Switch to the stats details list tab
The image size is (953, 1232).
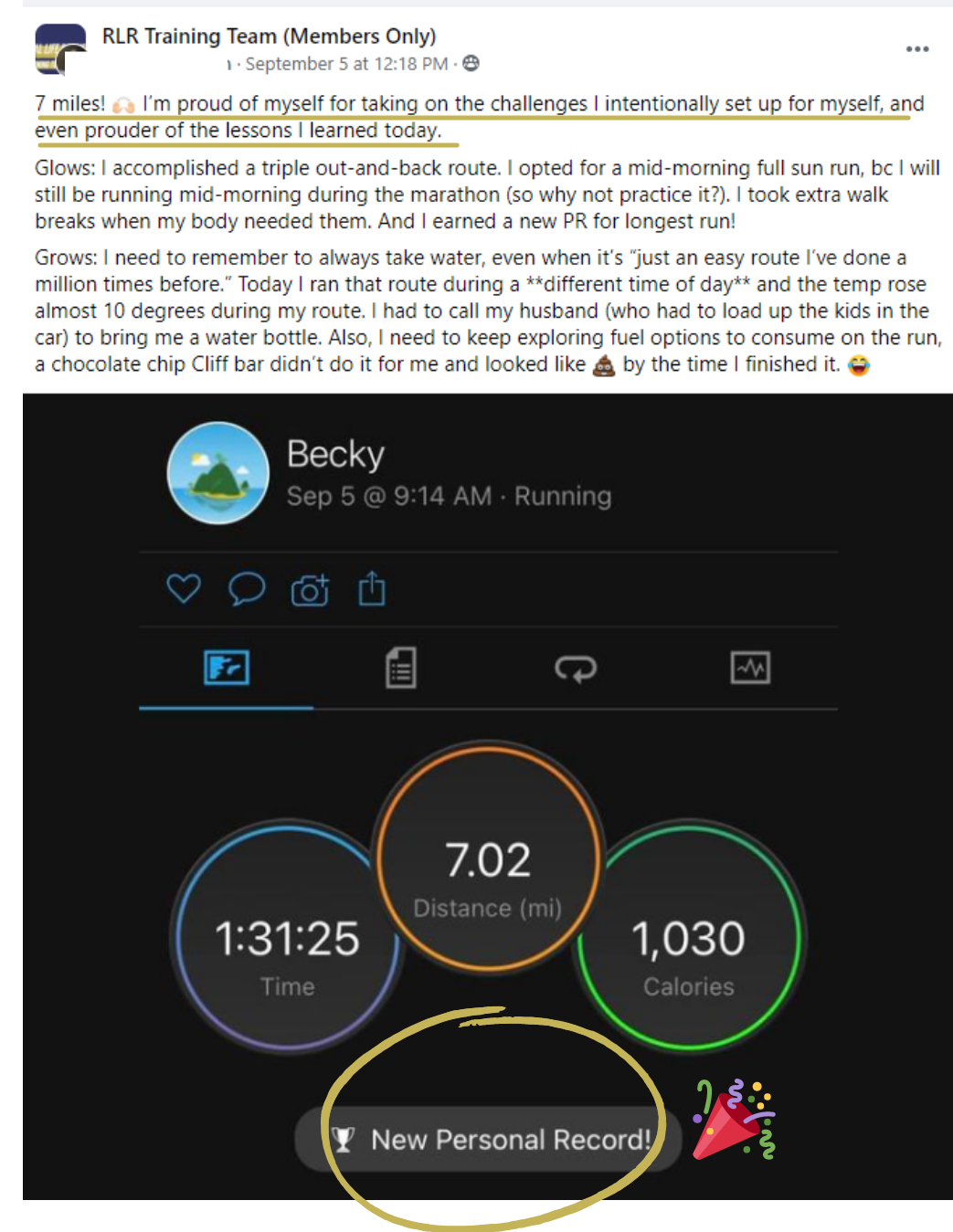(x=401, y=668)
